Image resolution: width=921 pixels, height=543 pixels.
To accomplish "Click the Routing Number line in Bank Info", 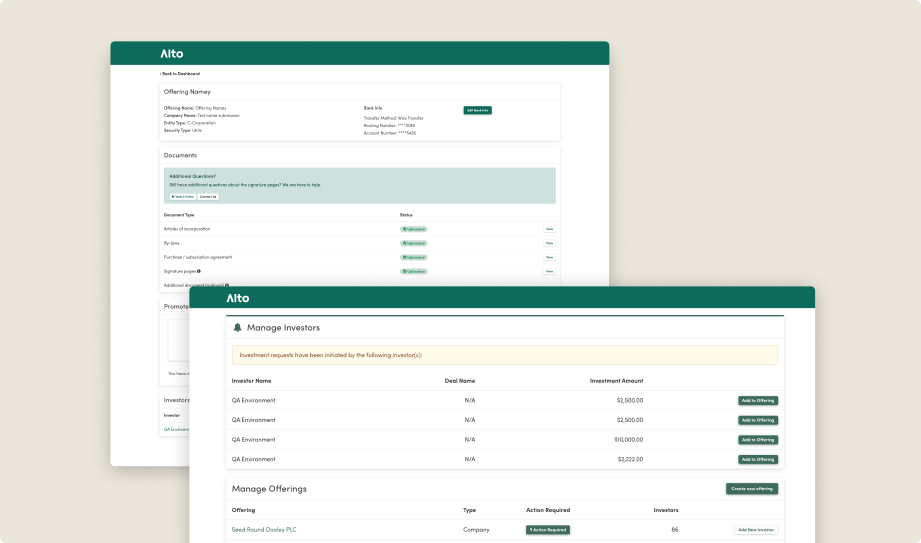I will [389, 126].
